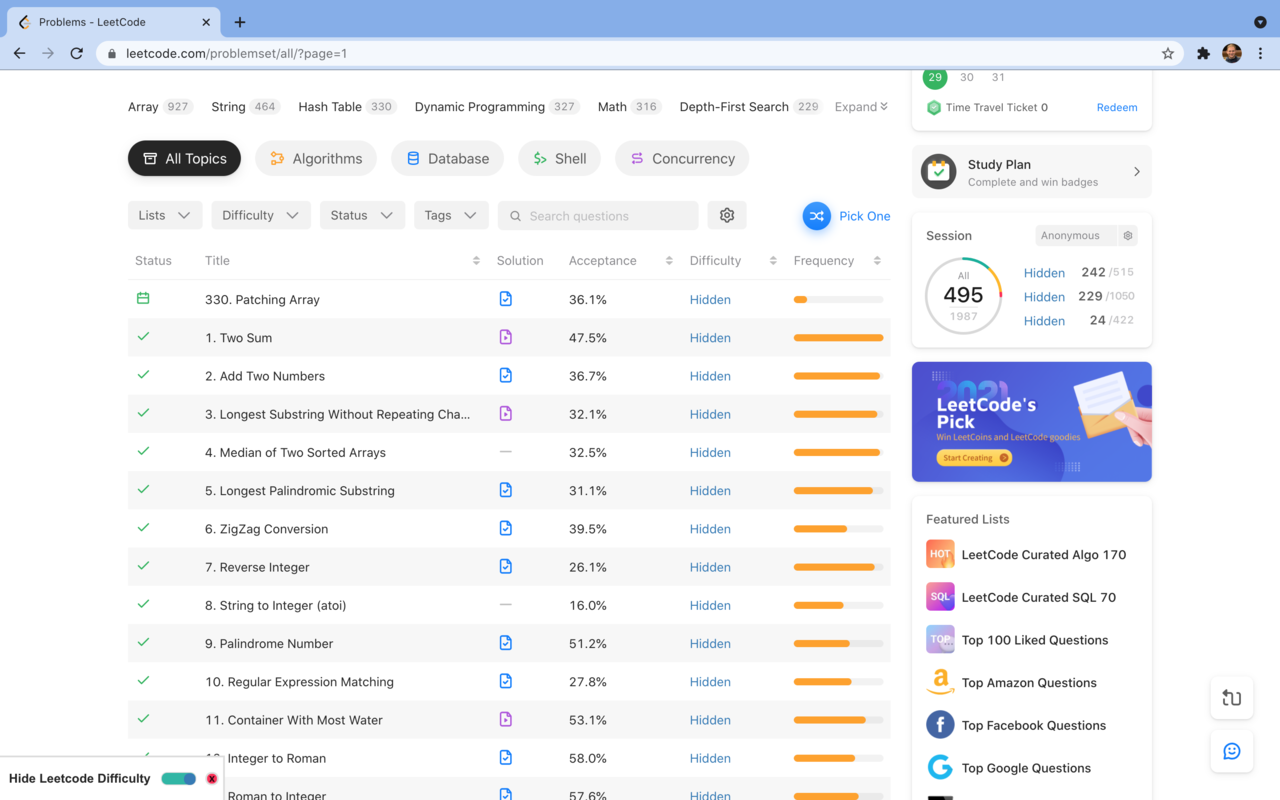Select the Concurrency category
The height and width of the screenshot is (800, 1280).
point(682,158)
